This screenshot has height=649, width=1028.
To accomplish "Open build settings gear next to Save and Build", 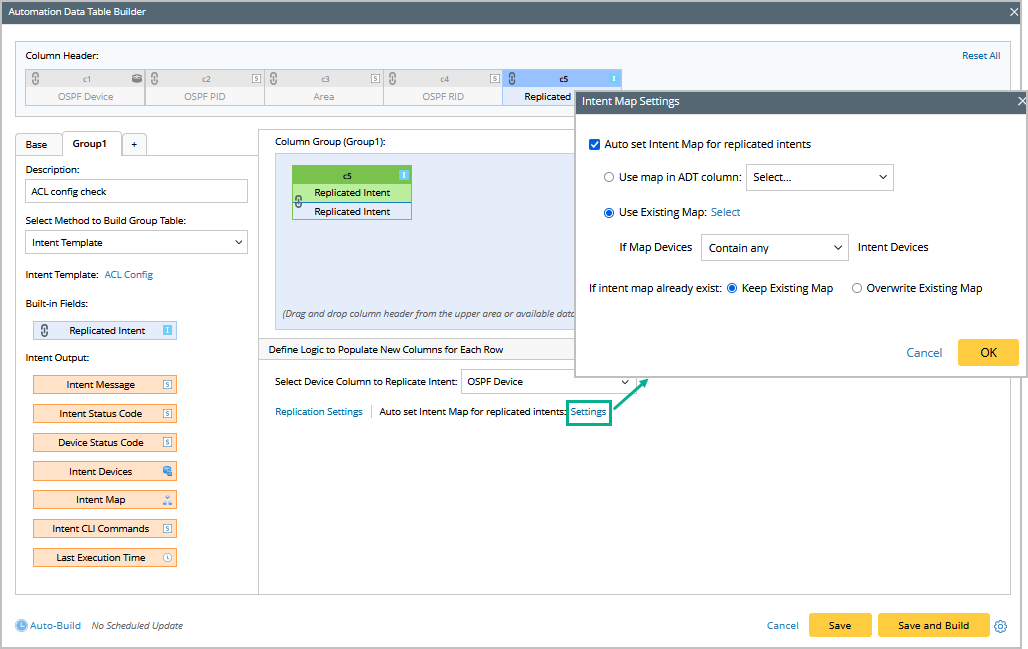I will [1000, 626].
